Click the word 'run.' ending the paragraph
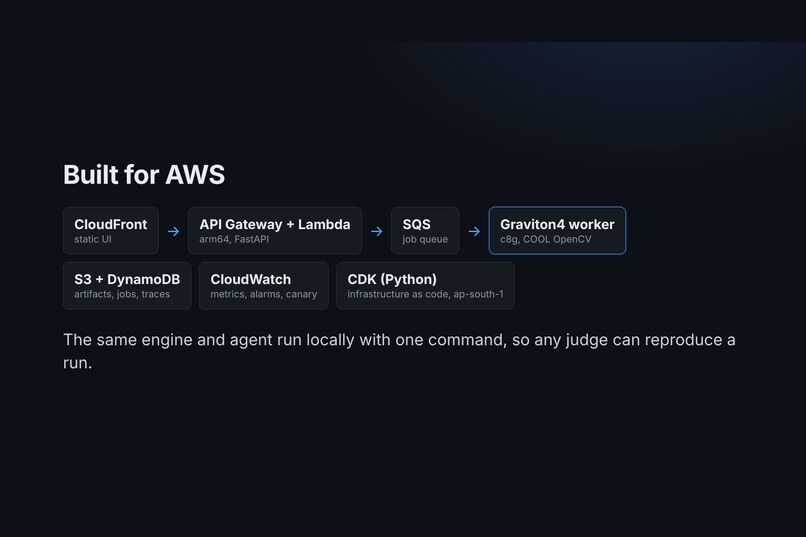This screenshot has width=806, height=537. pyautogui.click(x=78, y=363)
